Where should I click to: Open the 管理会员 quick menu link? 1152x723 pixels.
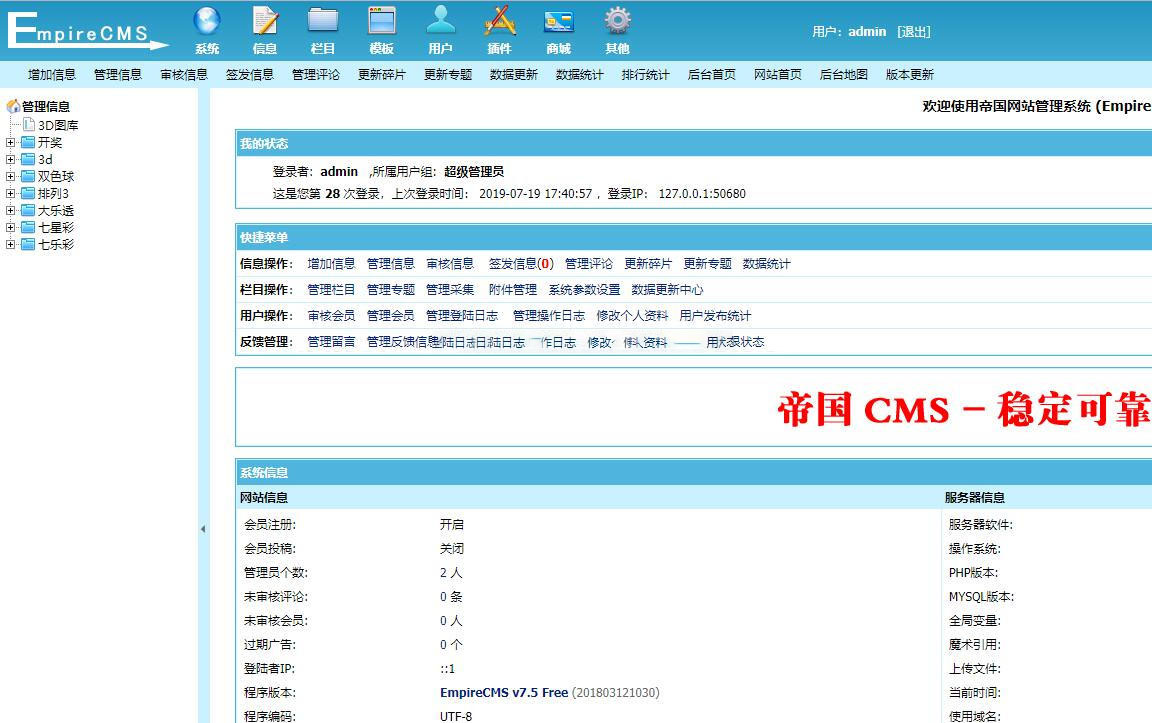(x=391, y=316)
